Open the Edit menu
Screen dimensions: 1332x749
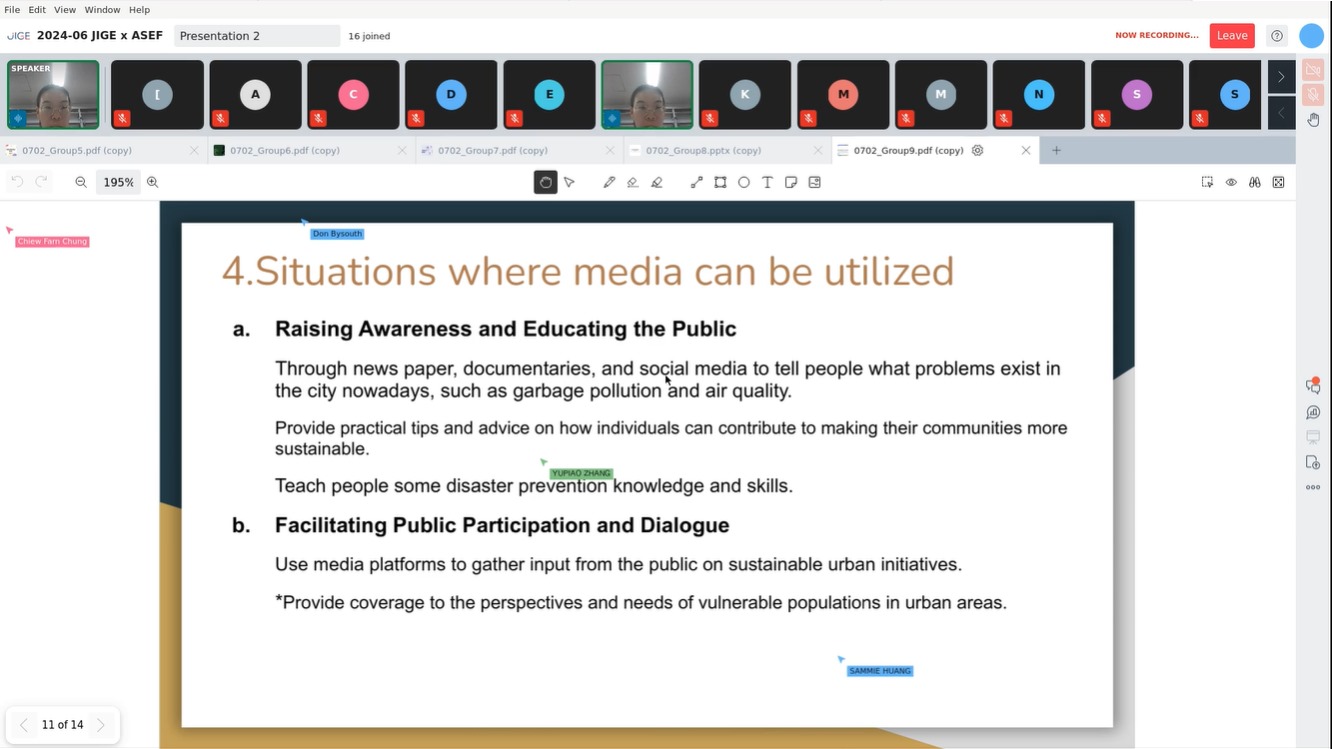tap(37, 10)
